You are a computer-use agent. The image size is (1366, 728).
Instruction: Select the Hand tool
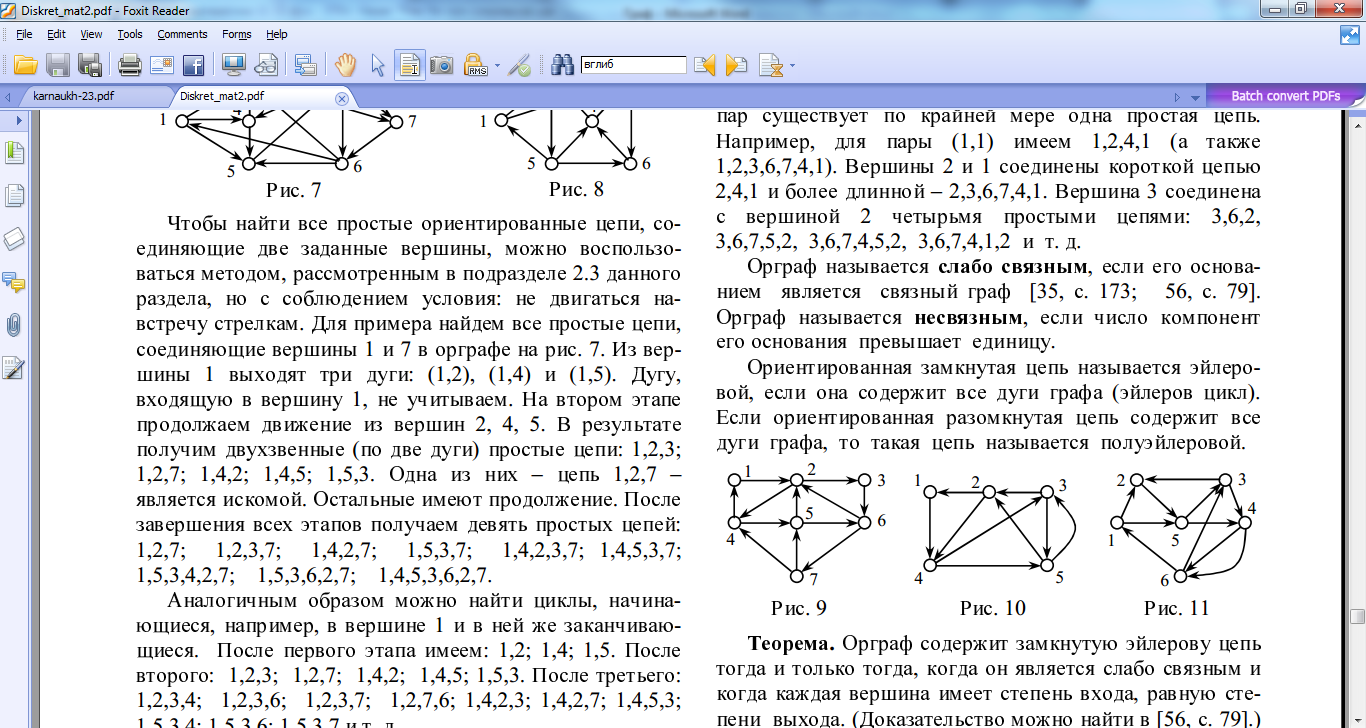[x=346, y=66]
